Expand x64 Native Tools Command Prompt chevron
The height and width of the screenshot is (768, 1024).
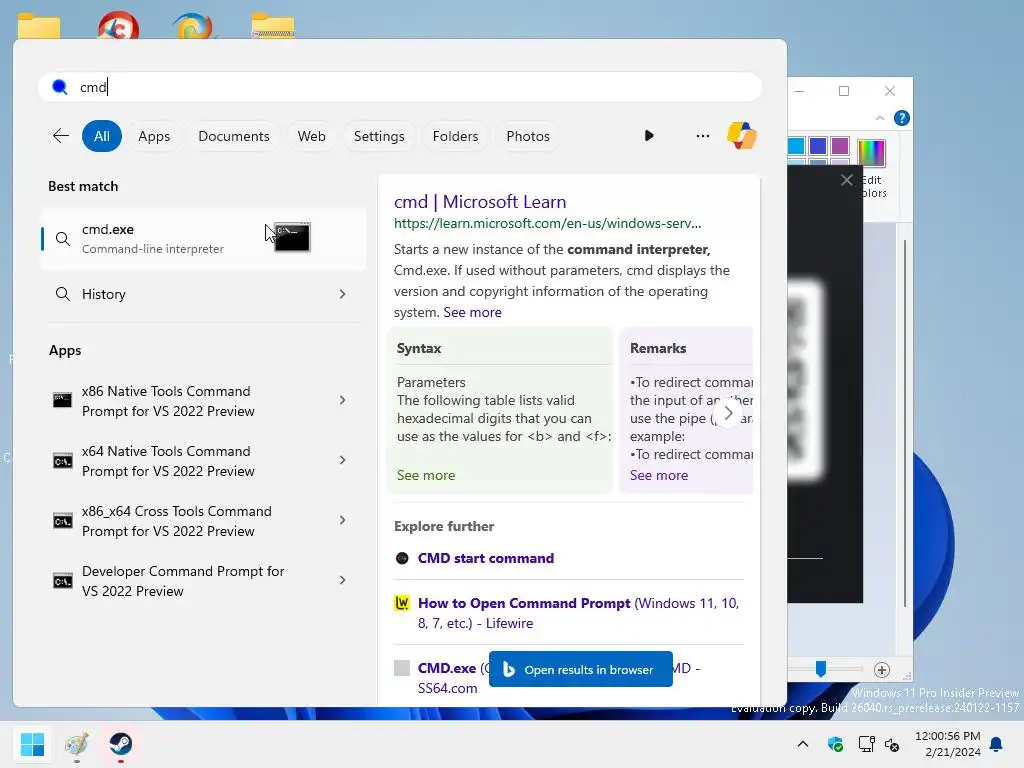342,460
